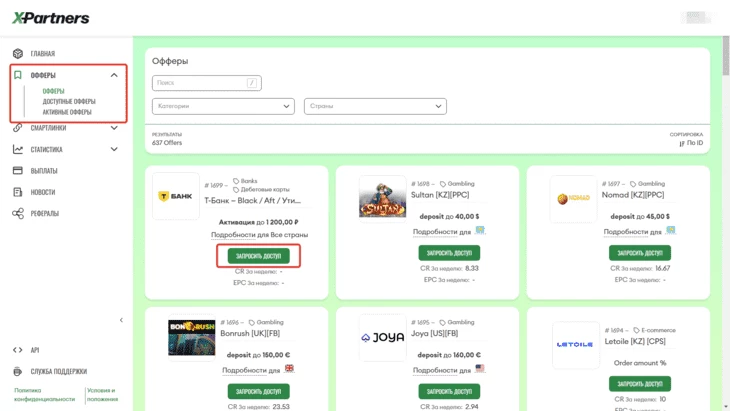The width and height of the screenshot is (730, 411).
Task: Open Рефералы in the sidebar
Action: (x=45, y=214)
